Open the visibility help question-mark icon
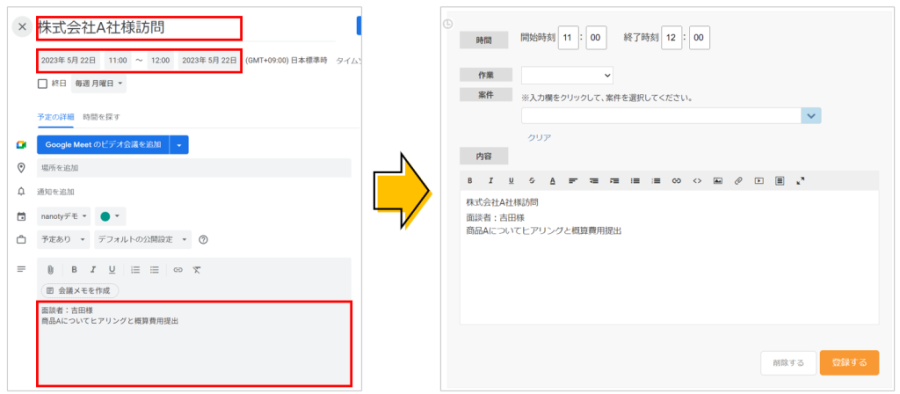This screenshot has width=900, height=394. [203, 240]
